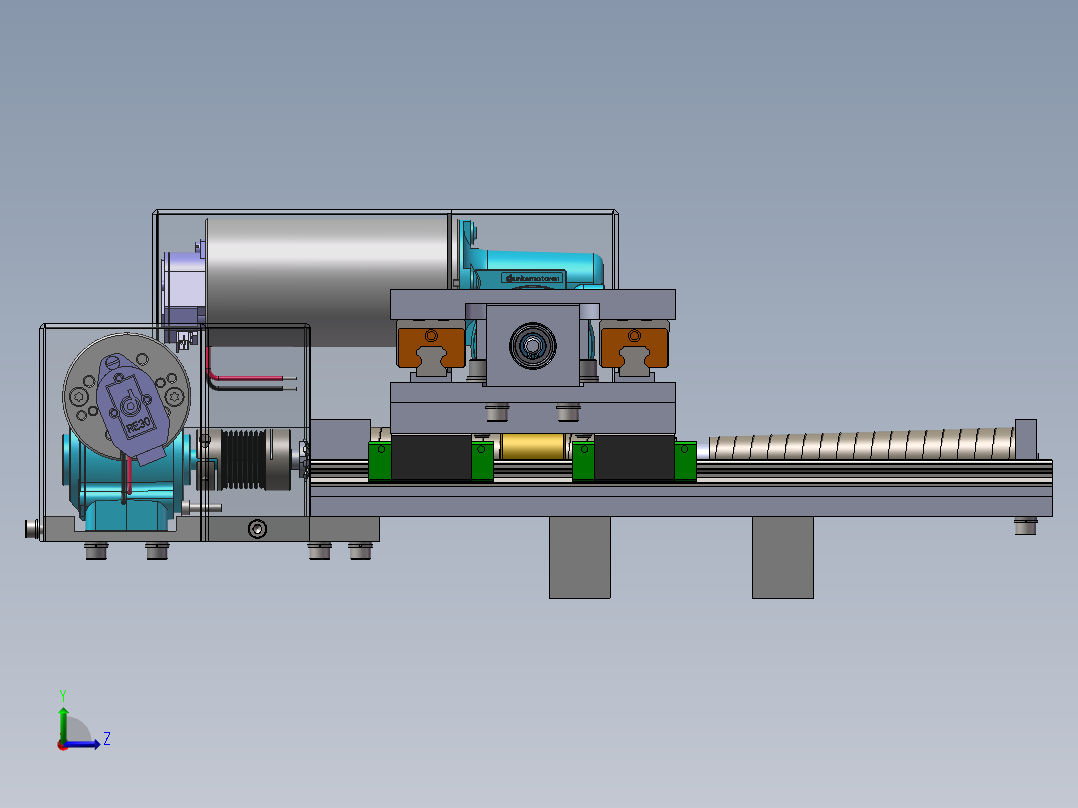
Task: Click the dunkermotoren label on cyan gearbox
Action: (x=534, y=279)
